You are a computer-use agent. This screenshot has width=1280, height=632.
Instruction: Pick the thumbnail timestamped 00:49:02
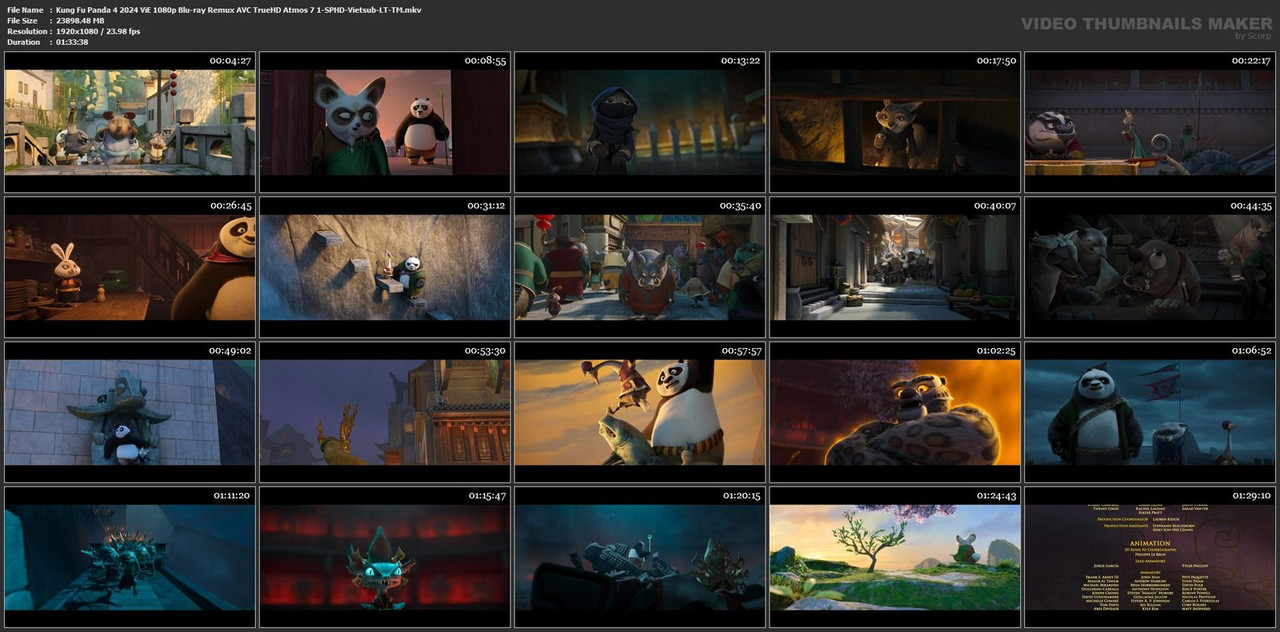(x=130, y=412)
